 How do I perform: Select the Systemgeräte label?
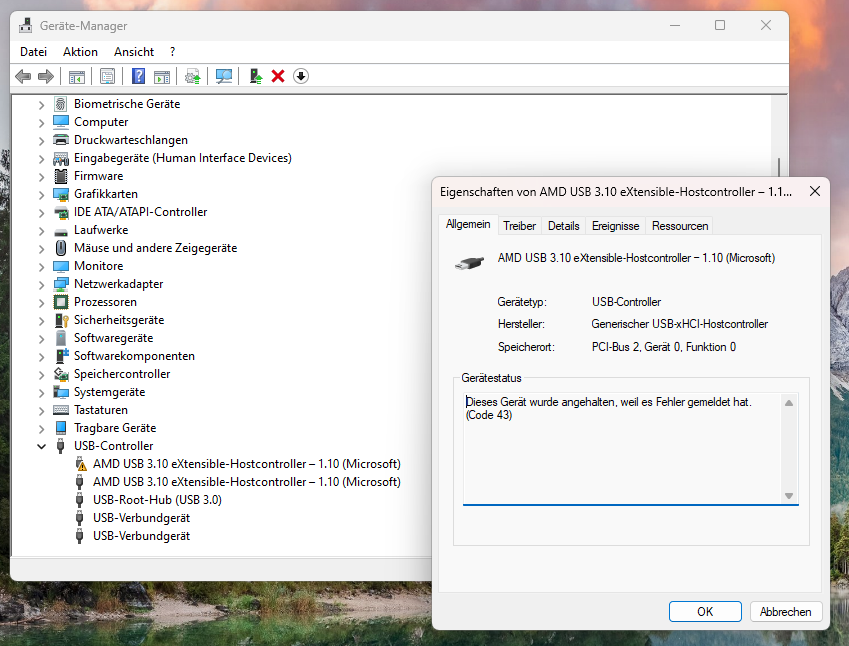tap(109, 392)
